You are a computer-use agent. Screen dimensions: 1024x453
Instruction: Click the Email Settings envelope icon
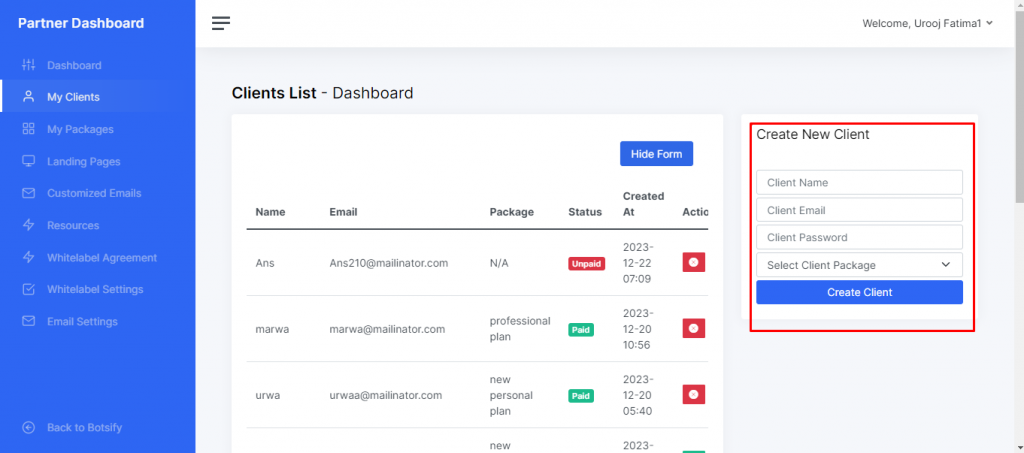(28, 321)
